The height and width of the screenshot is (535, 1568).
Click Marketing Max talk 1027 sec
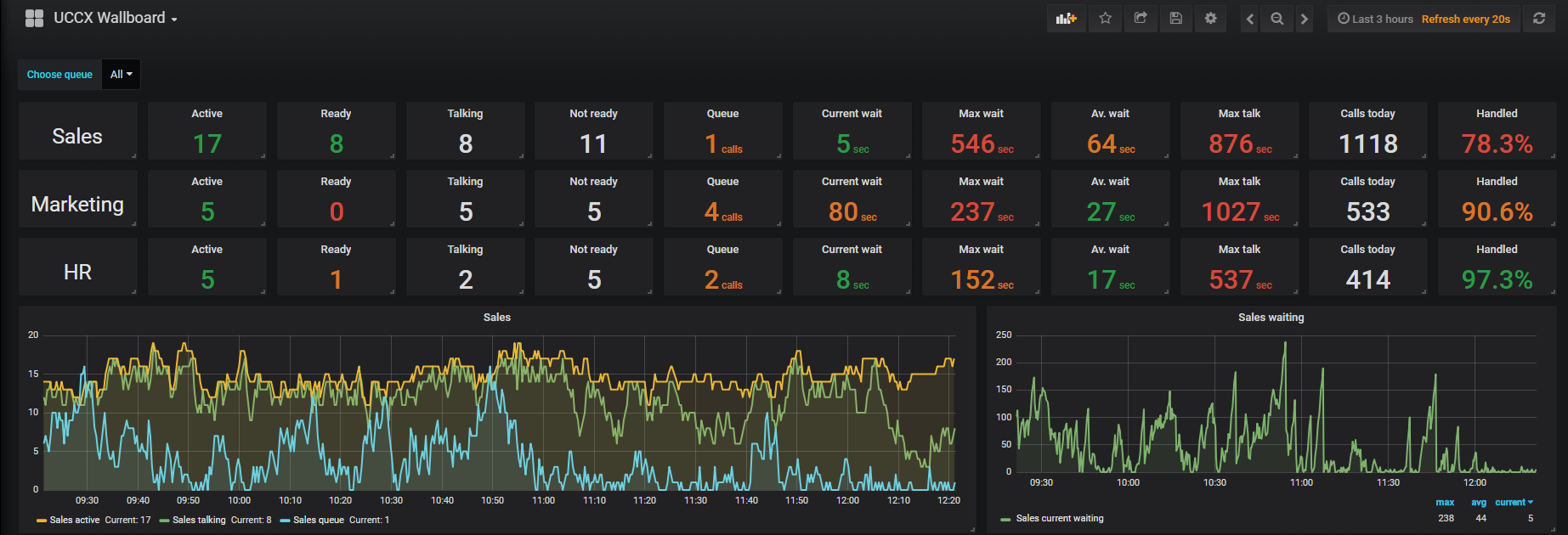pos(1240,212)
